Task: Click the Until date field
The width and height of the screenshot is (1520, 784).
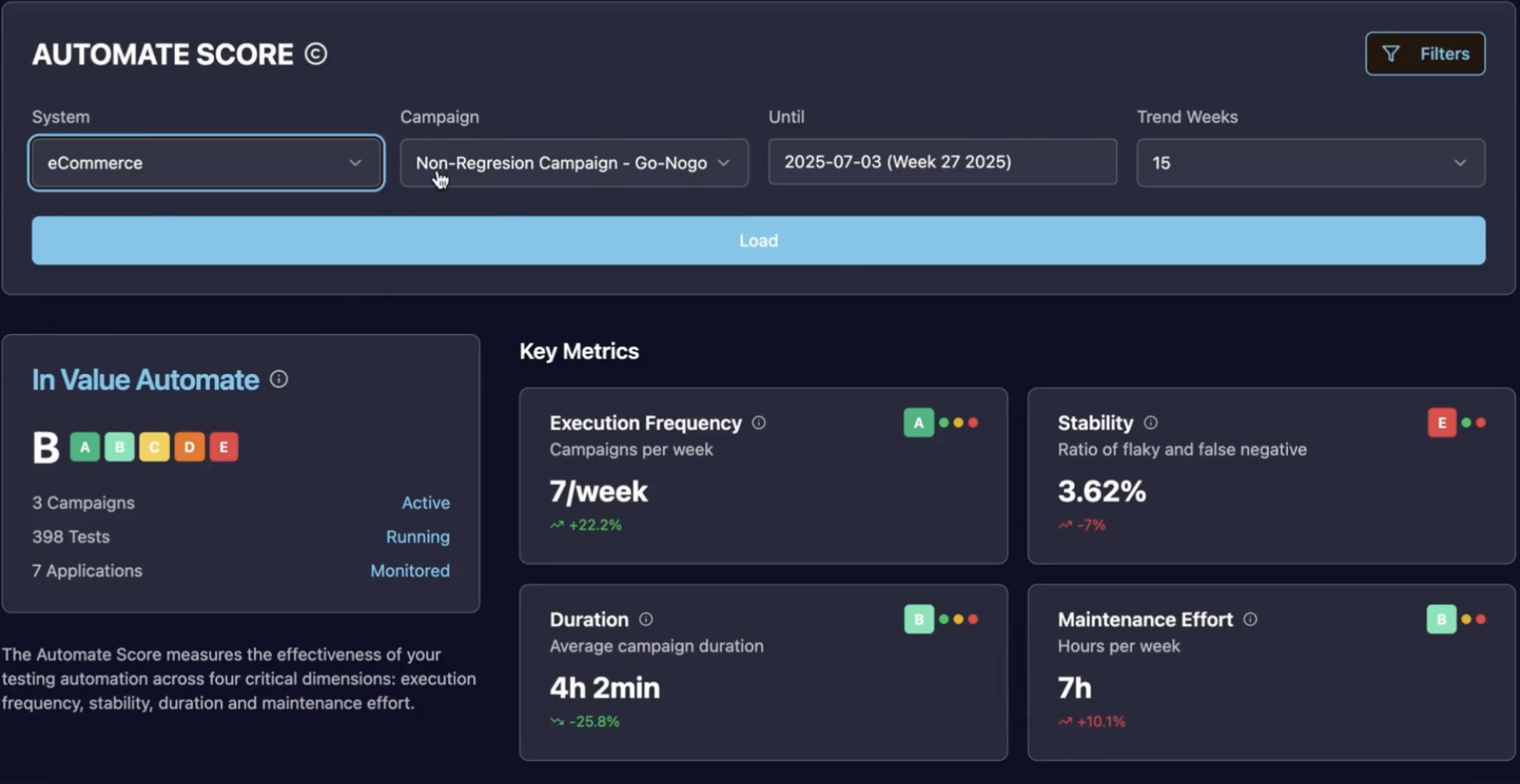Action: coord(942,162)
